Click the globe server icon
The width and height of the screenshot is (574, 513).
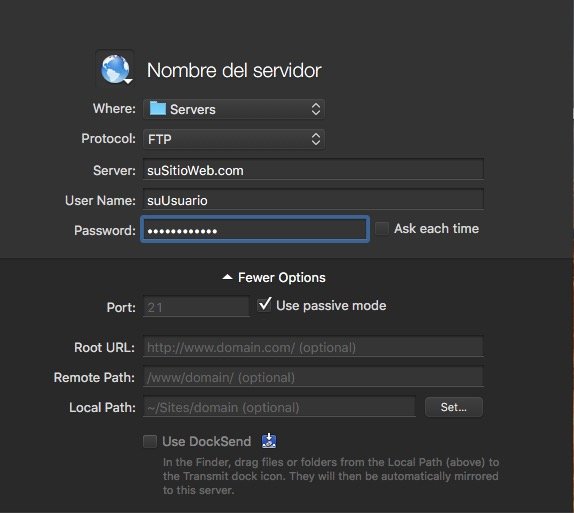(x=115, y=69)
